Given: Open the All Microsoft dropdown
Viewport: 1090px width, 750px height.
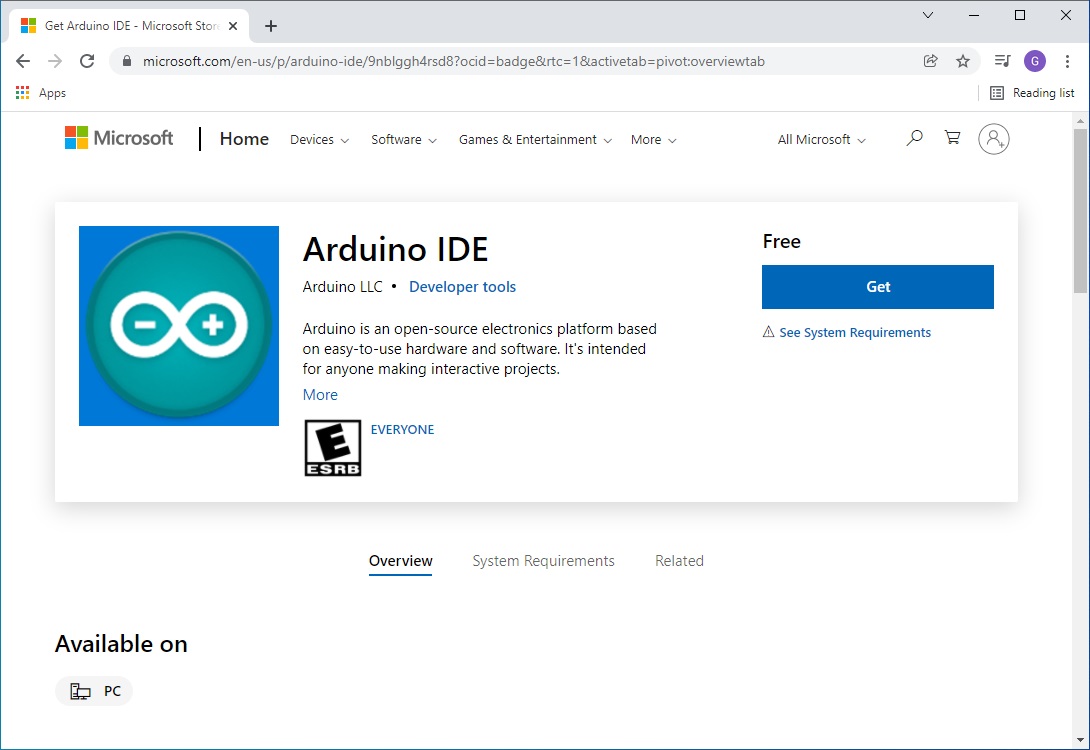Looking at the screenshot, I should click(x=821, y=140).
